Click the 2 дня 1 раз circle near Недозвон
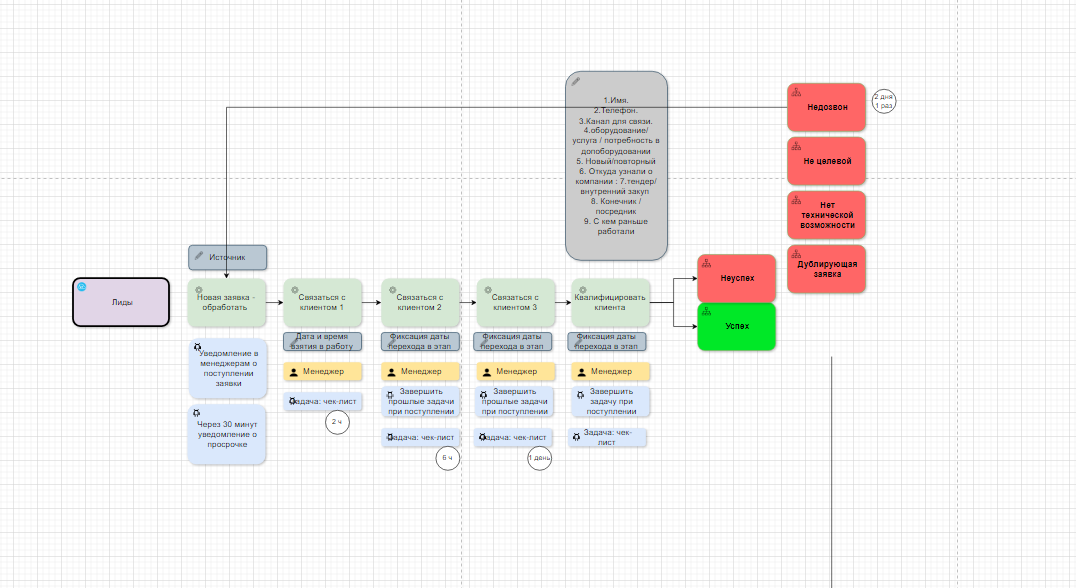The height and width of the screenshot is (588, 1076). (884, 102)
